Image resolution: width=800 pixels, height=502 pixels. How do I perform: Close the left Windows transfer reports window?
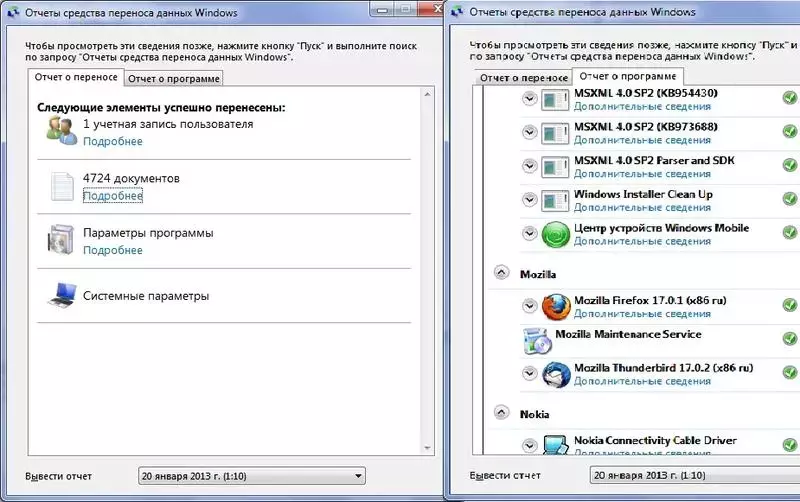pos(431,8)
